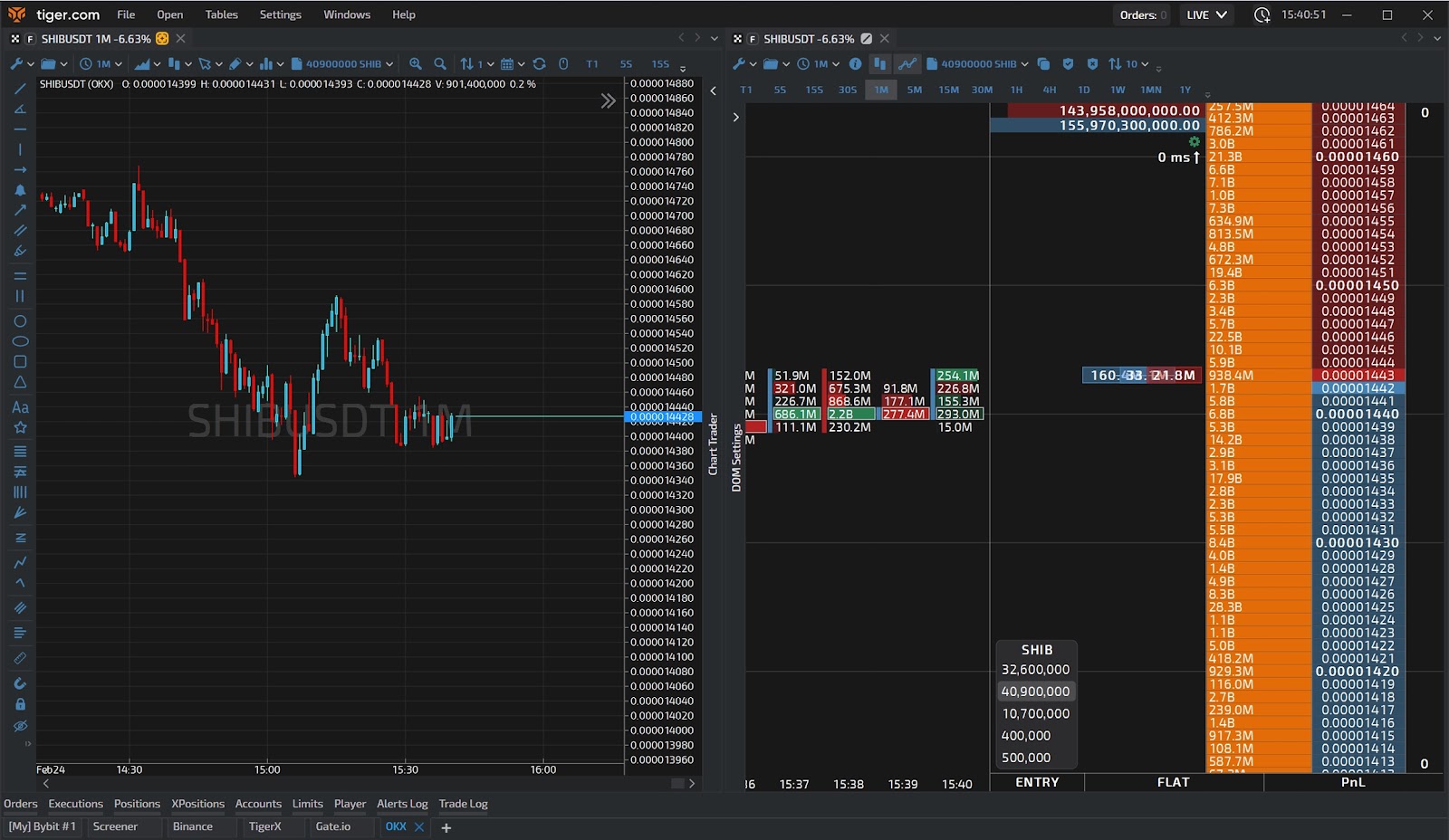Open the Alerts Log tab

[x=402, y=804]
